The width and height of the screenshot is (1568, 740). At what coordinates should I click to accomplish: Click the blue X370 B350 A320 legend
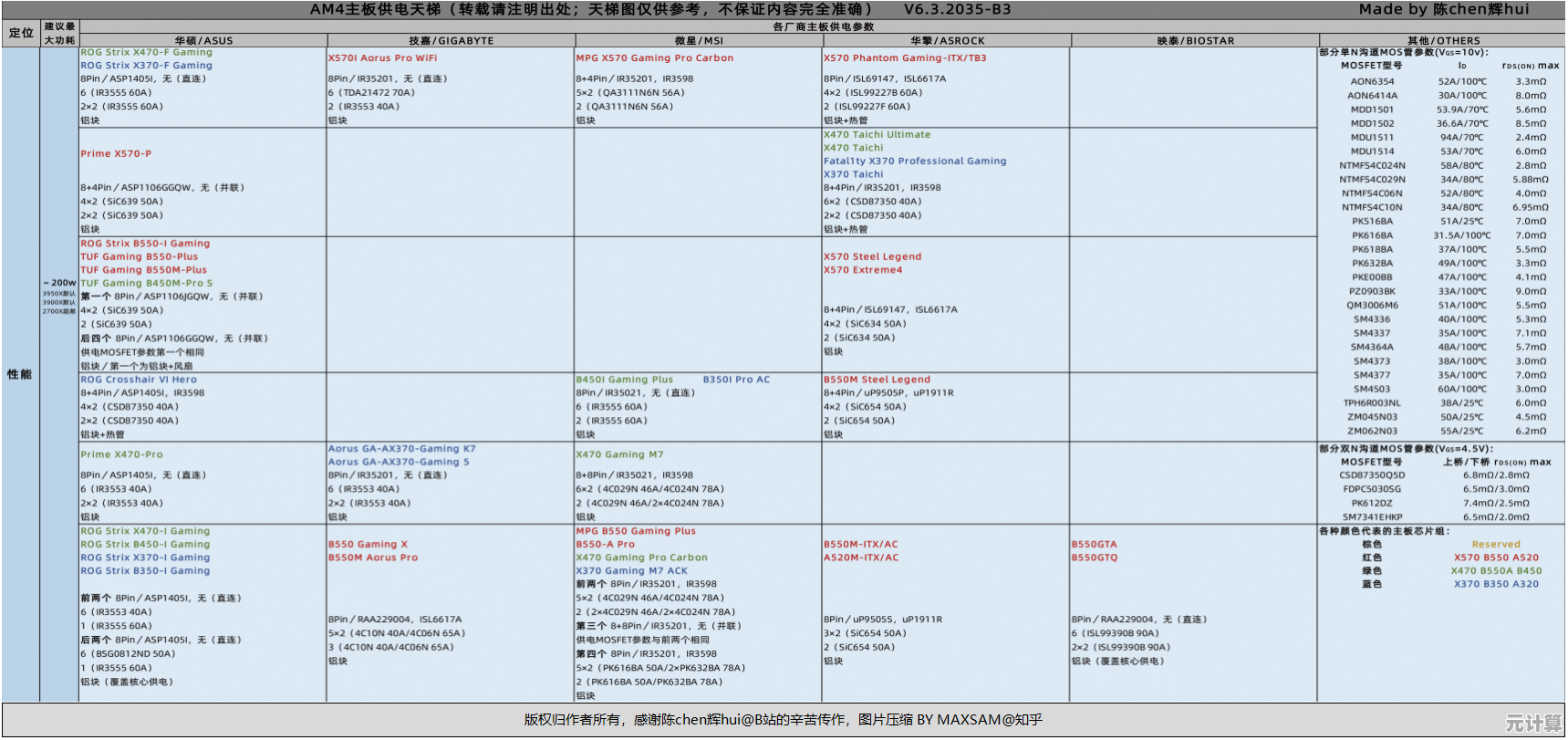pyautogui.click(x=1496, y=584)
